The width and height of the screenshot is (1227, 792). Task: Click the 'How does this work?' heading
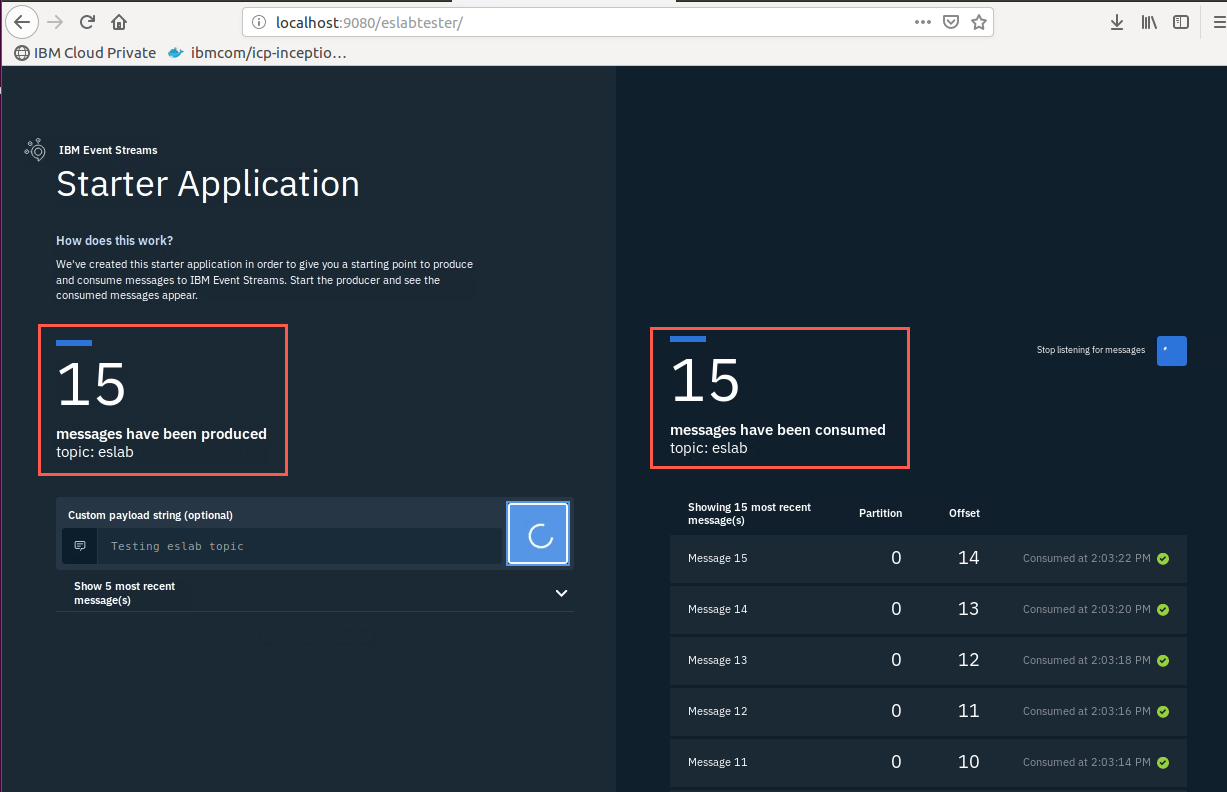114,241
